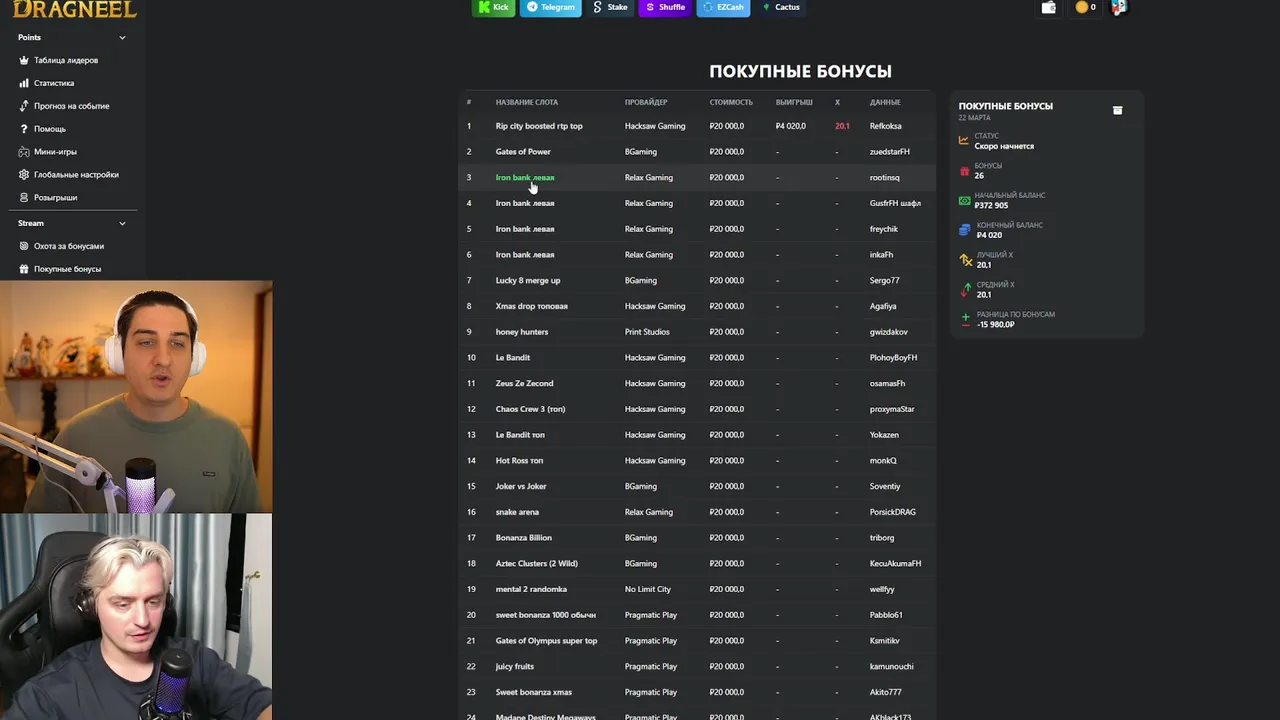This screenshot has width=1280, height=720.
Task: Click the Print Studios provider cell
Action: (647, 332)
